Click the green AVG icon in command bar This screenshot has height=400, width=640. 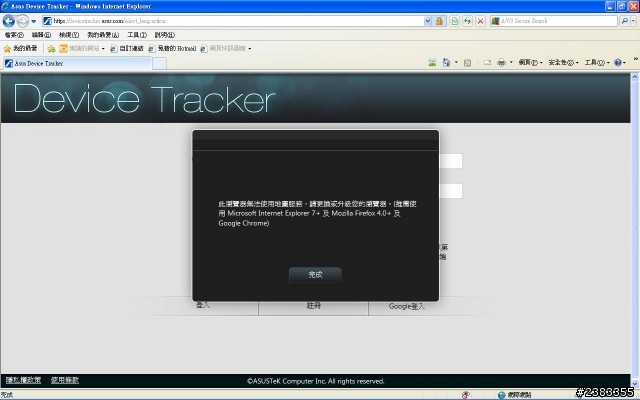point(432,62)
